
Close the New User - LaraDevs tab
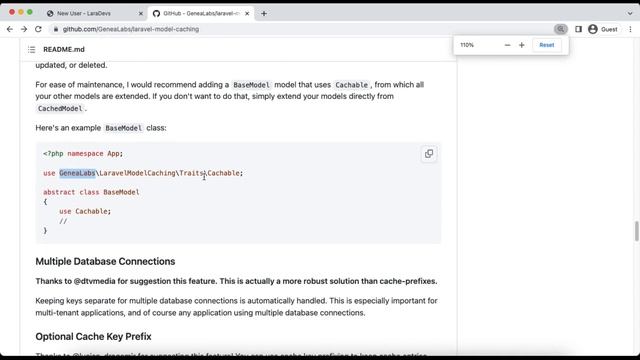pos(141,13)
